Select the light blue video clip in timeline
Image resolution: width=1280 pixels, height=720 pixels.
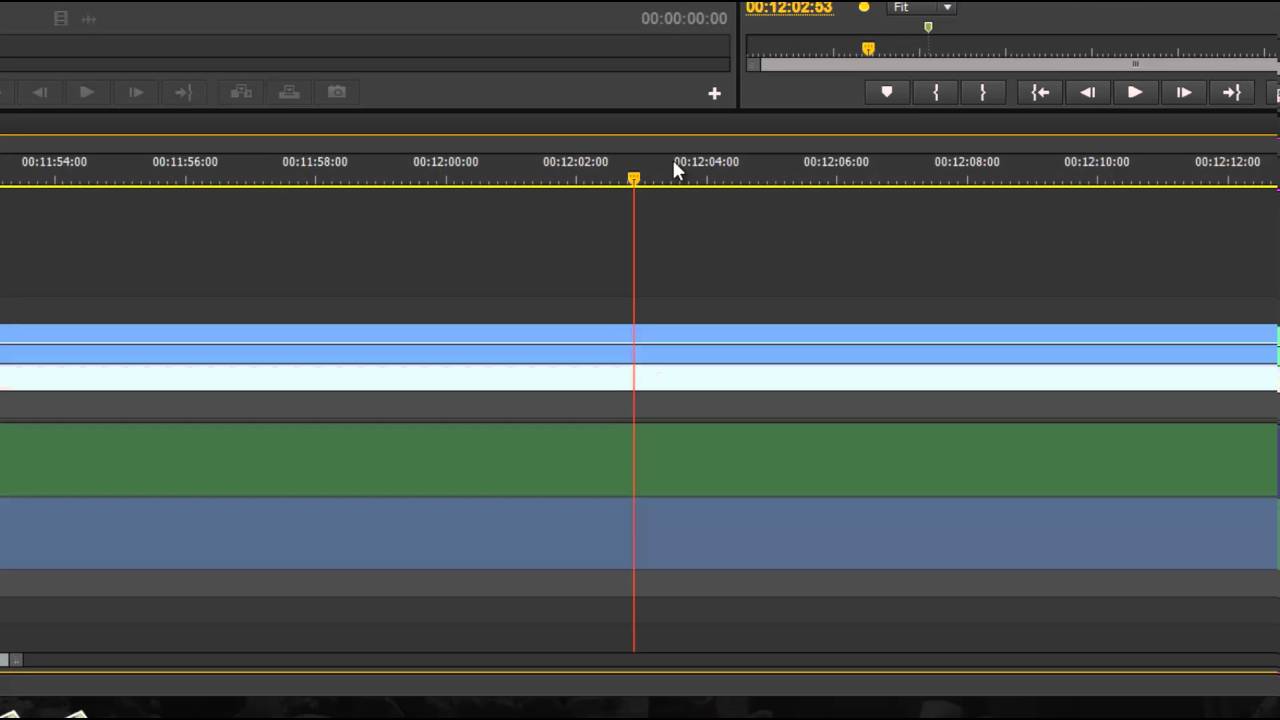point(639,343)
